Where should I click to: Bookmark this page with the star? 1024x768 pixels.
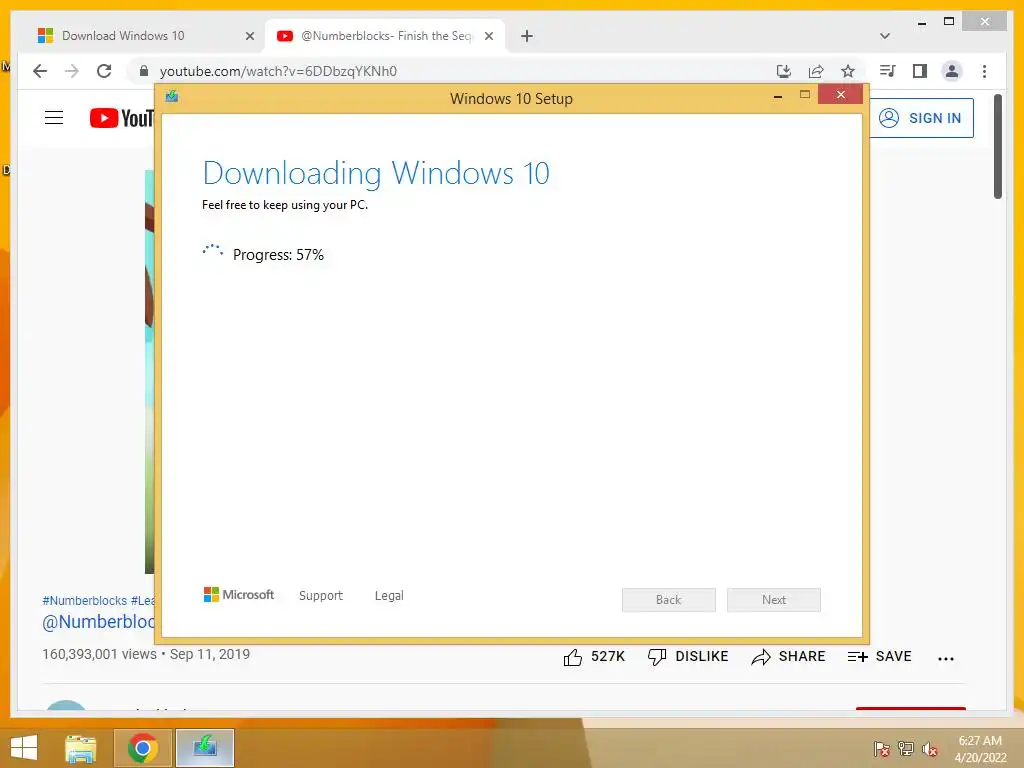[x=848, y=71]
